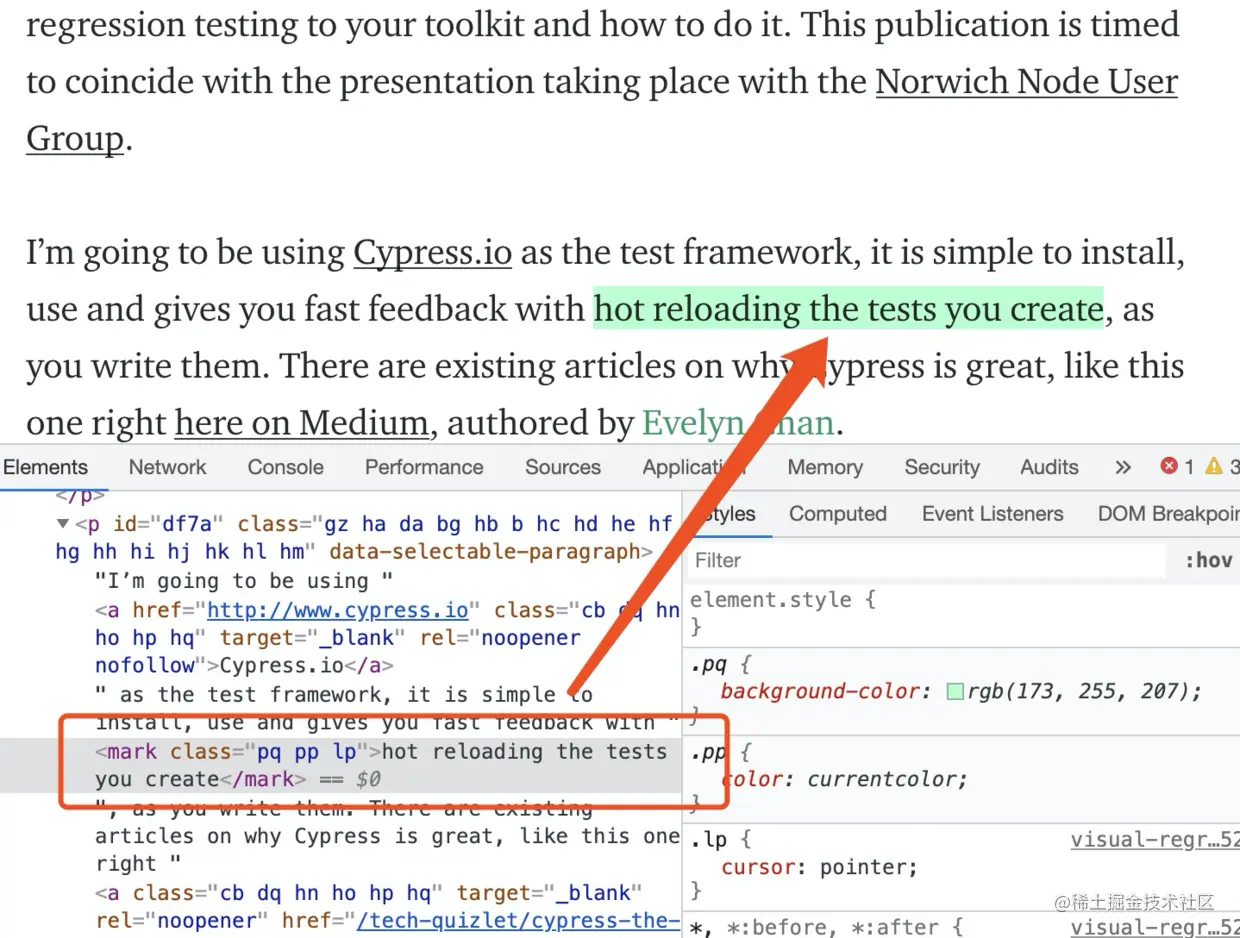Open visual-regr source link for *, *:before rule
The image size is (1240, 938).
[1154, 928]
